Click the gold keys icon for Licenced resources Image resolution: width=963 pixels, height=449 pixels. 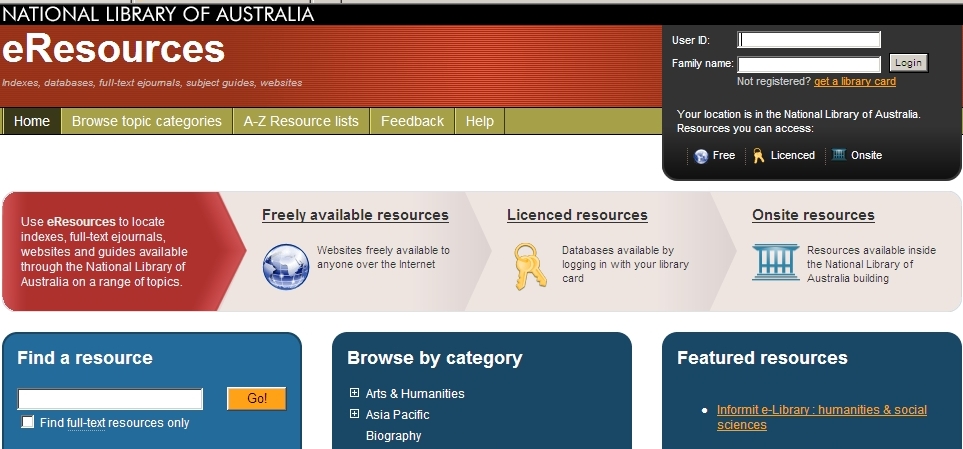pyautogui.click(x=530, y=266)
